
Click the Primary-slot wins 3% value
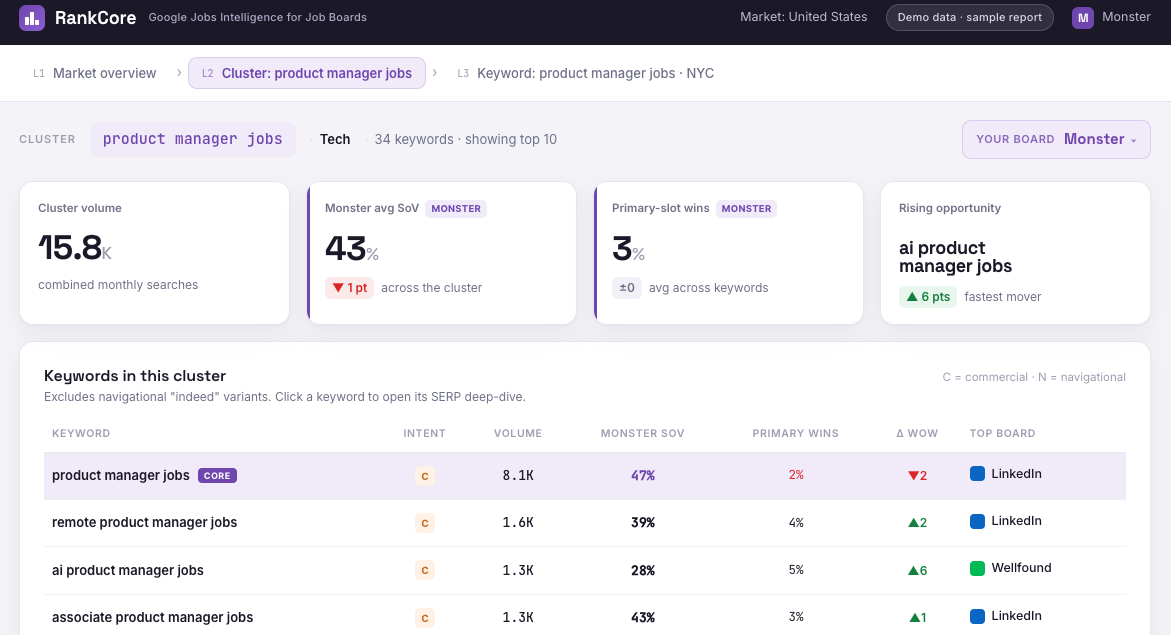628,249
